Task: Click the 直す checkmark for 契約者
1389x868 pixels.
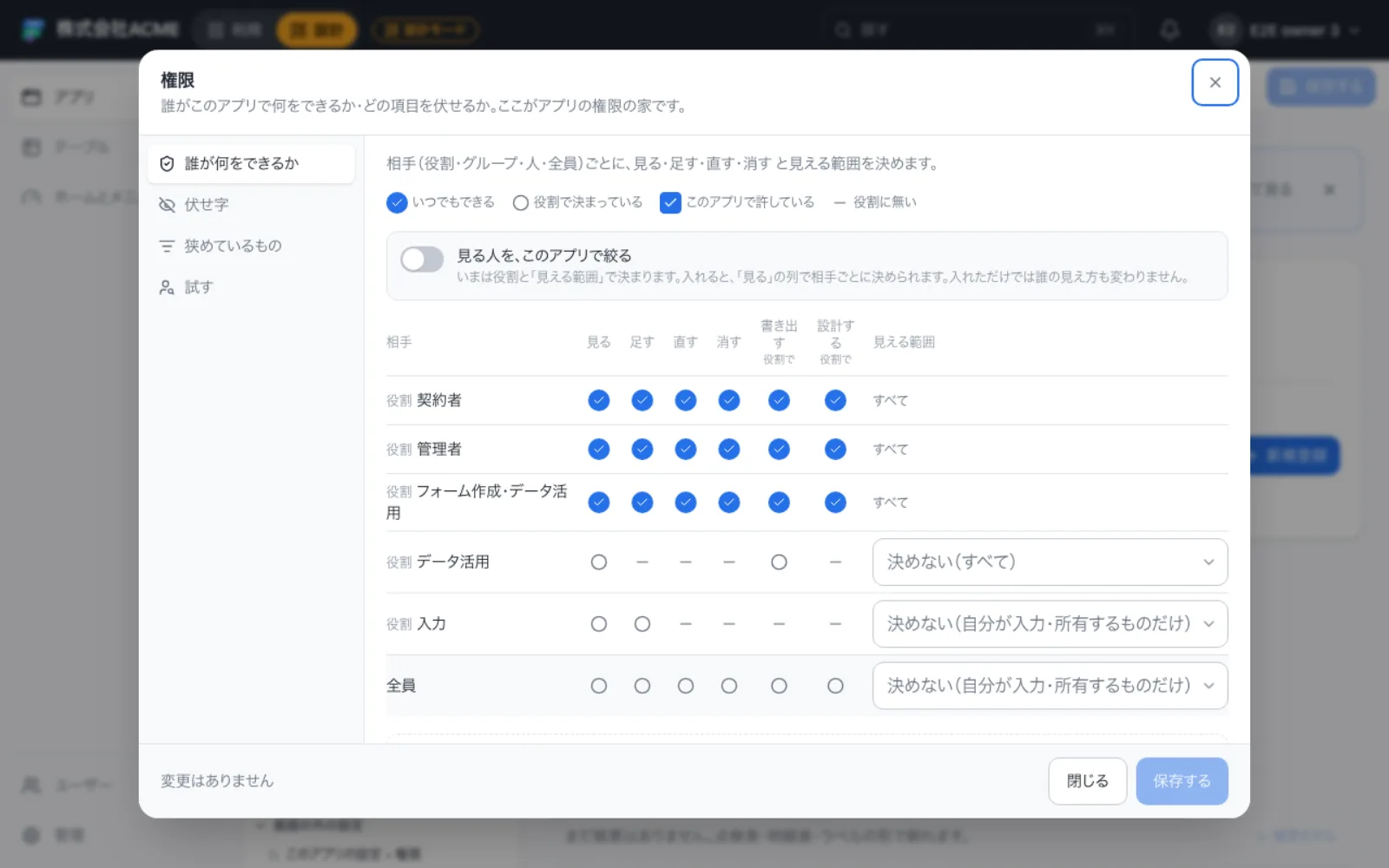Action: pos(686,400)
